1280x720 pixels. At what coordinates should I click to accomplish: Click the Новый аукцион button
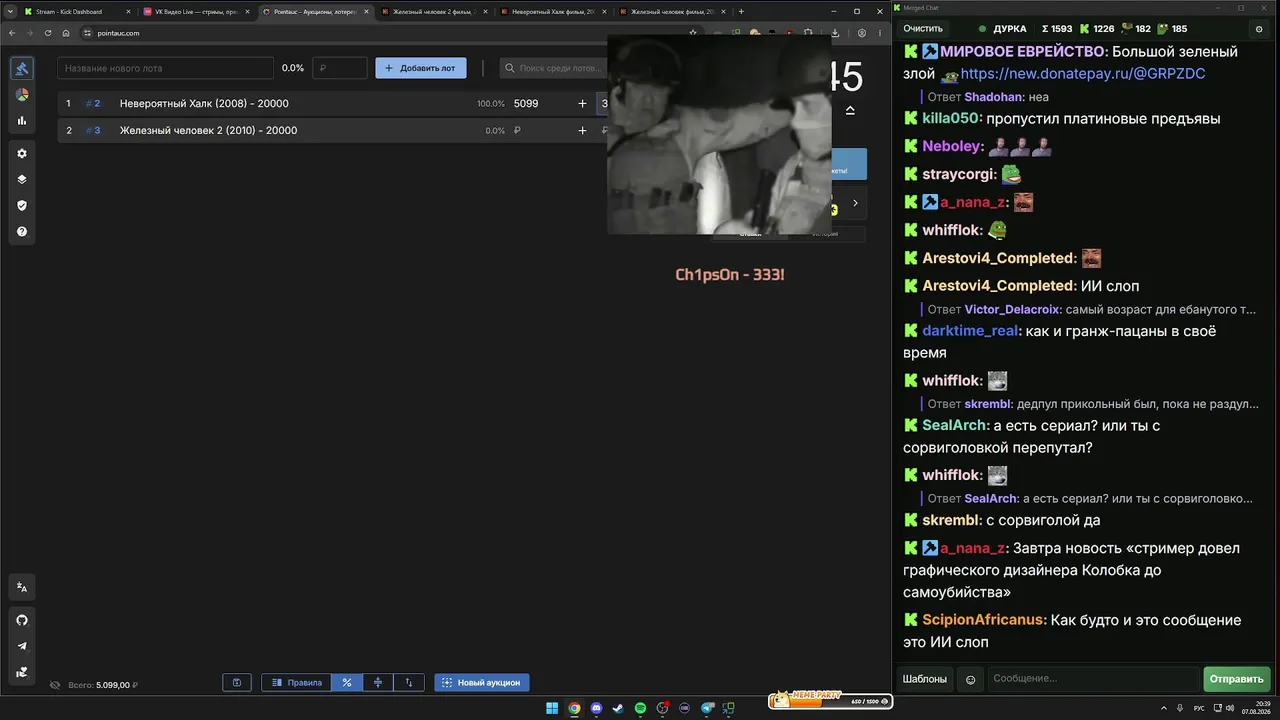point(482,683)
